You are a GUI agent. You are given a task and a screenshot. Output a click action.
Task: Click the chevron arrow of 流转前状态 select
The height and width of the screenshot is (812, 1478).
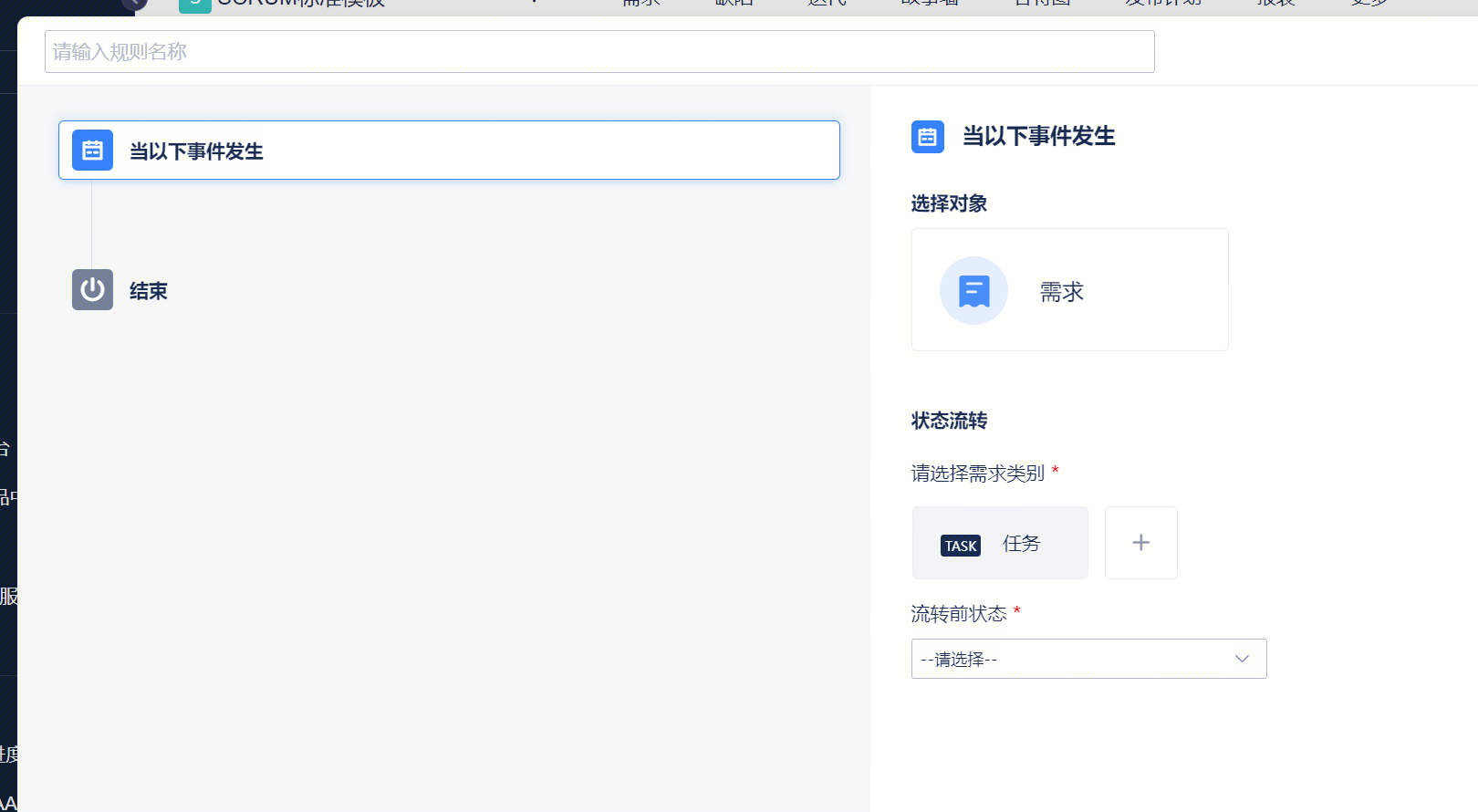(1242, 659)
